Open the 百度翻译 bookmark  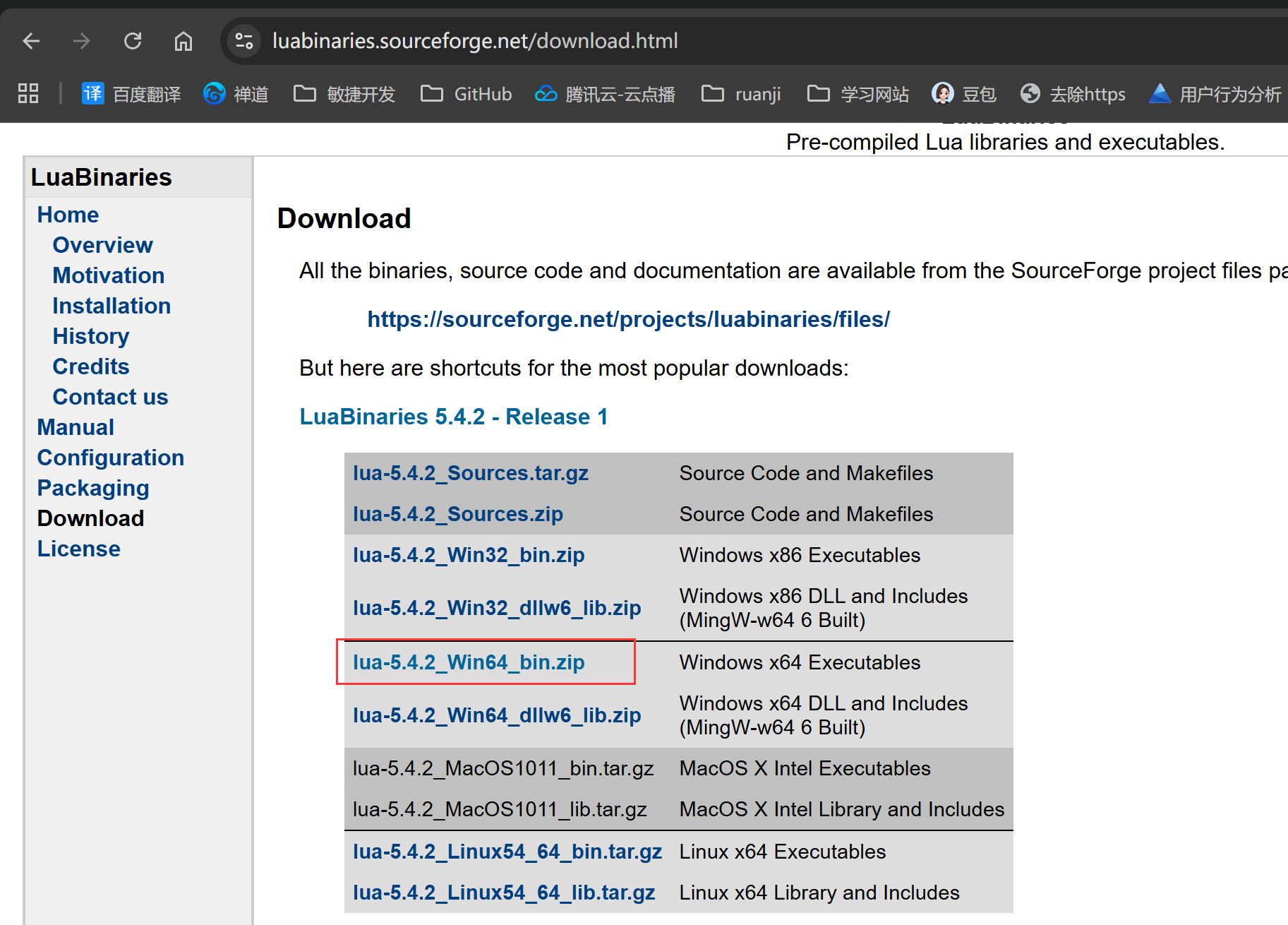(132, 93)
